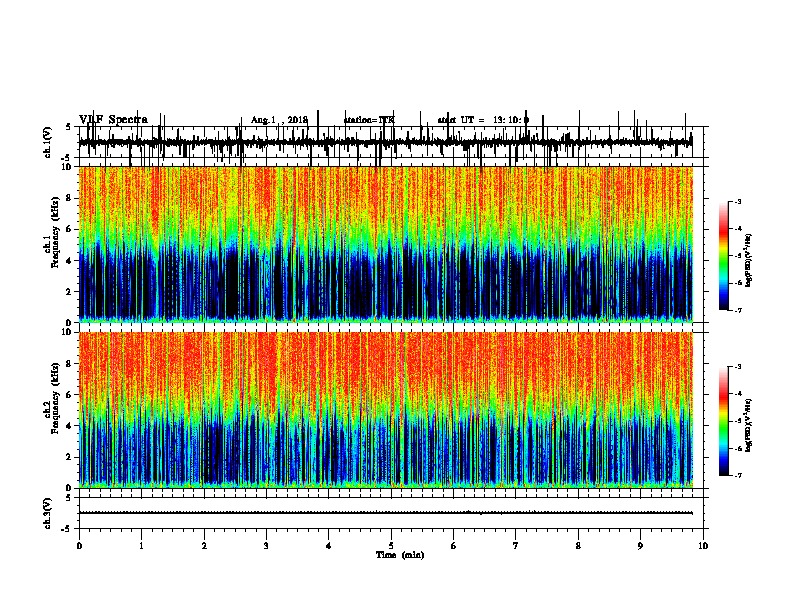Click inside the ch.1 spectrogram panel
Viewport: 792px width, 612px height.
[386, 244]
